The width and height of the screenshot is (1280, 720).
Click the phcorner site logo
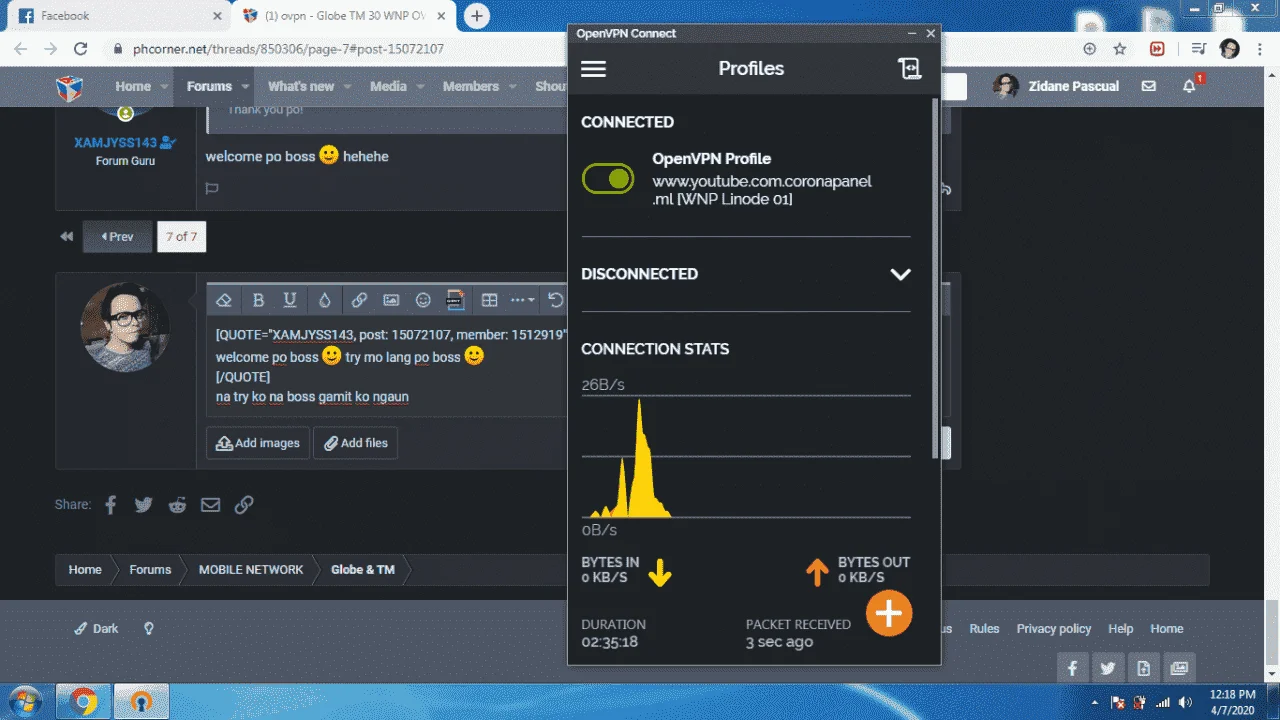pyautogui.click(x=69, y=87)
